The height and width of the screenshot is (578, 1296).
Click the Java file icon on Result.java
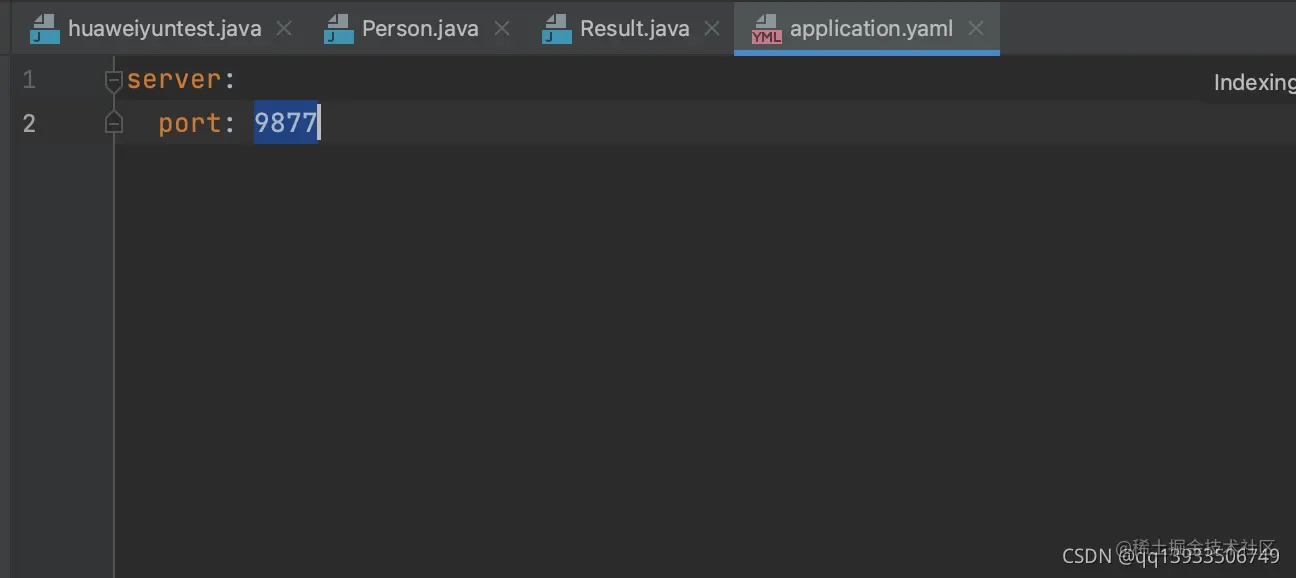point(557,29)
